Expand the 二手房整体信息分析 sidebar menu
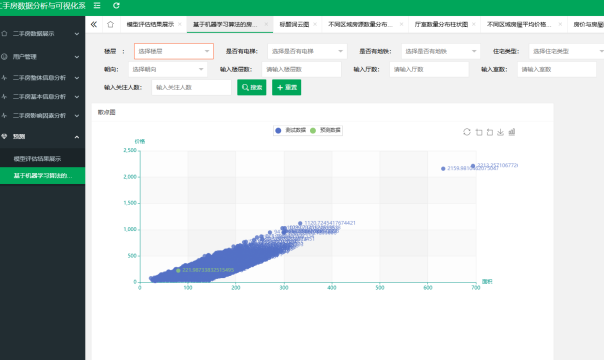 [42, 78]
